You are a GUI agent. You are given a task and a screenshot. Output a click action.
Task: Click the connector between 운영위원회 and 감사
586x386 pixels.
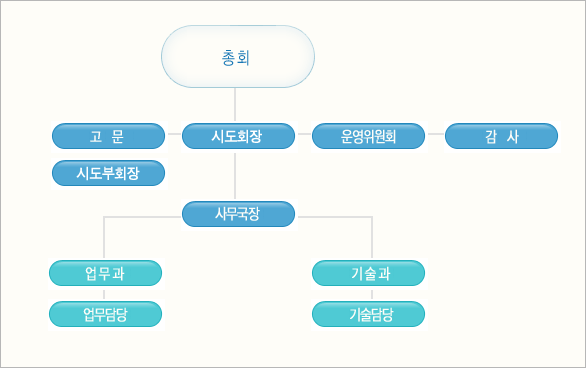pyautogui.click(x=436, y=134)
